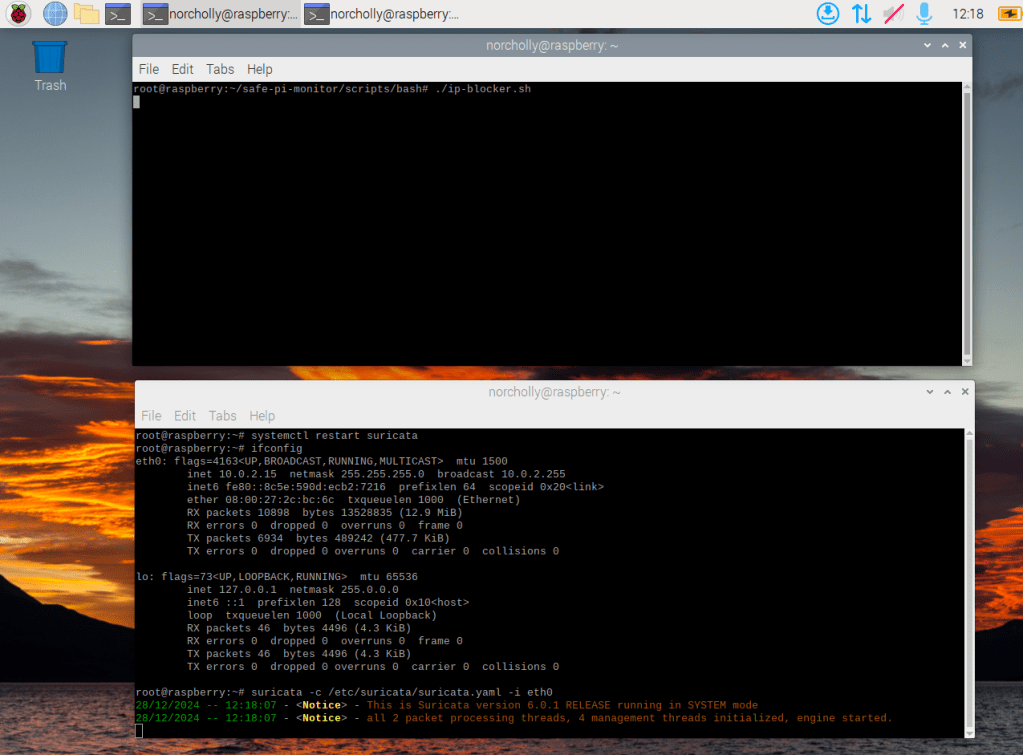Open Help menu in bottom terminal window
This screenshot has width=1023, height=755.
pyautogui.click(x=262, y=415)
